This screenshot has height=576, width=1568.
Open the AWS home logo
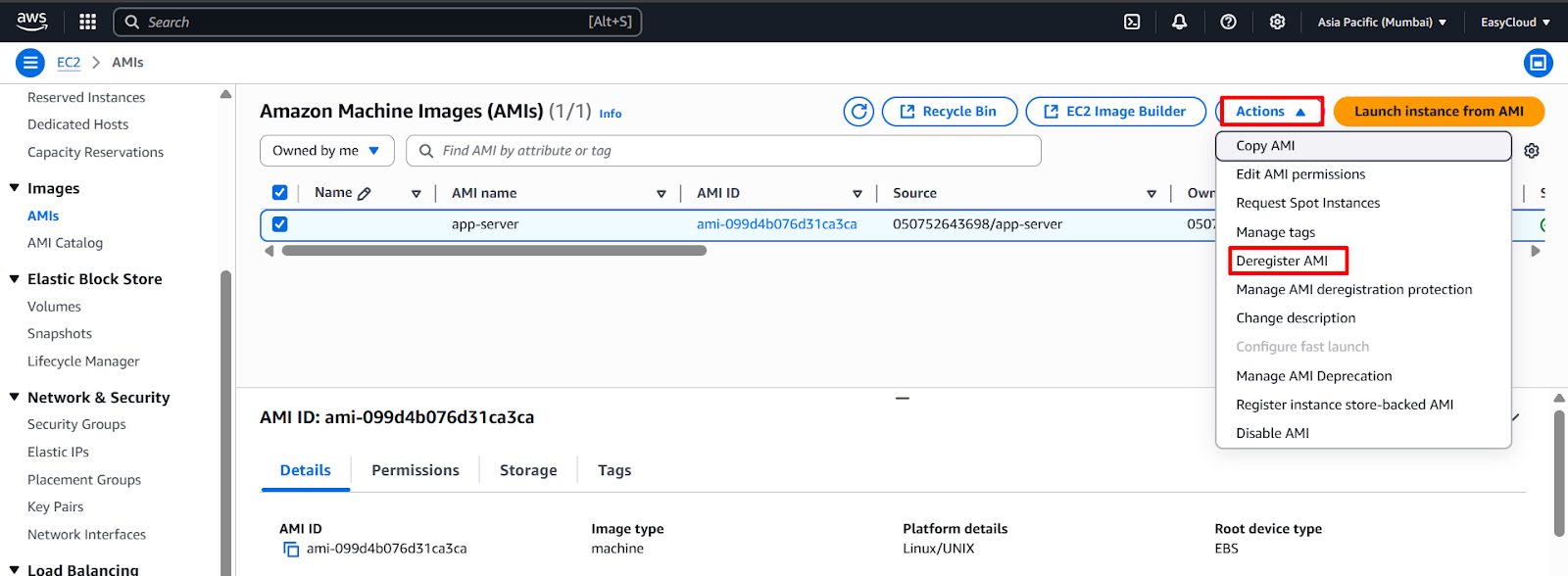coord(32,21)
